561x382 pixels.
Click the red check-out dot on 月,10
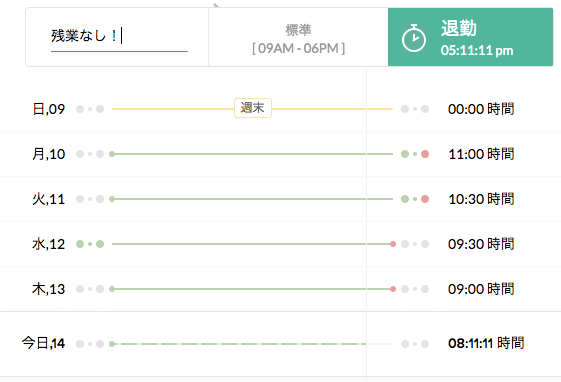click(425, 154)
